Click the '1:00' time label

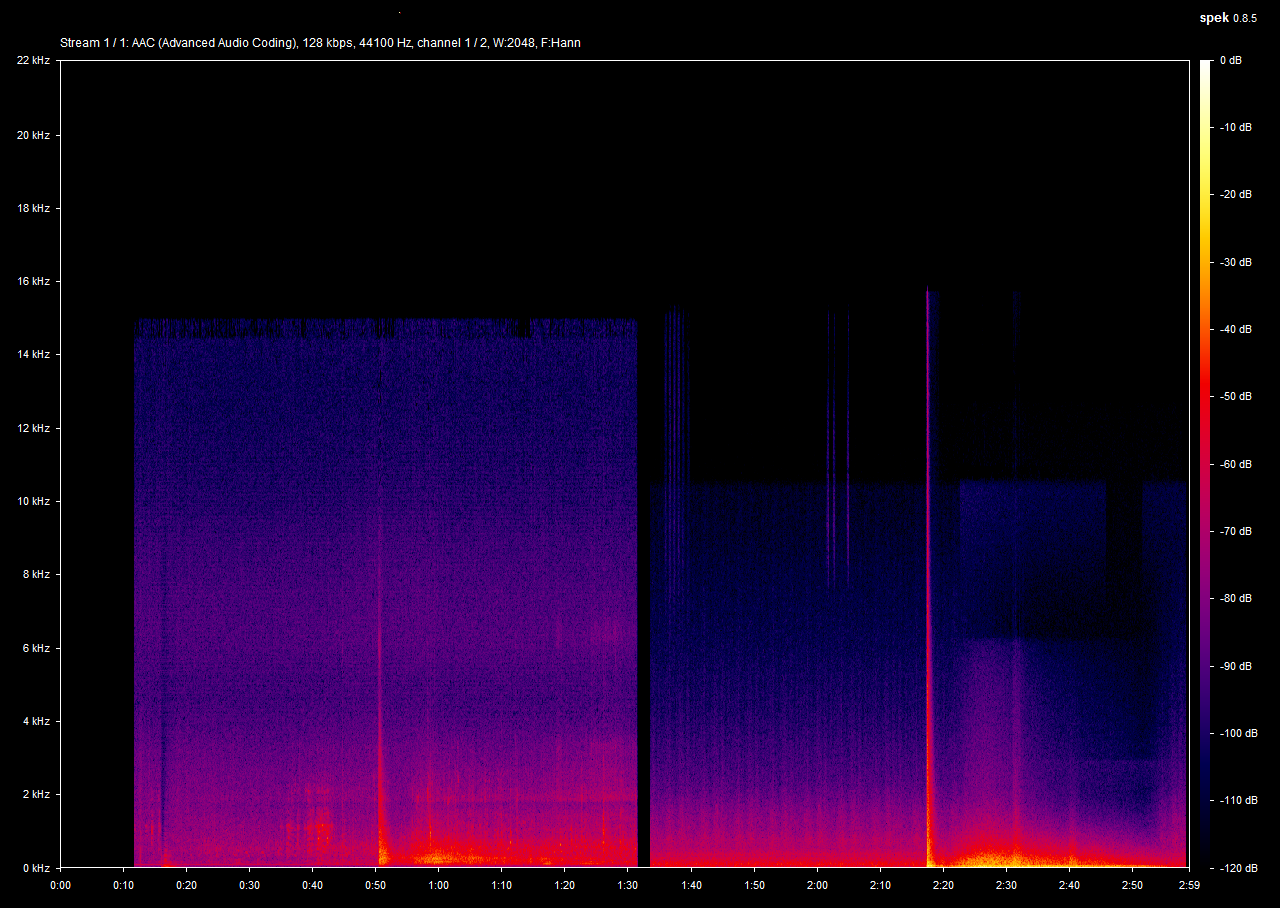[x=438, y=885]
